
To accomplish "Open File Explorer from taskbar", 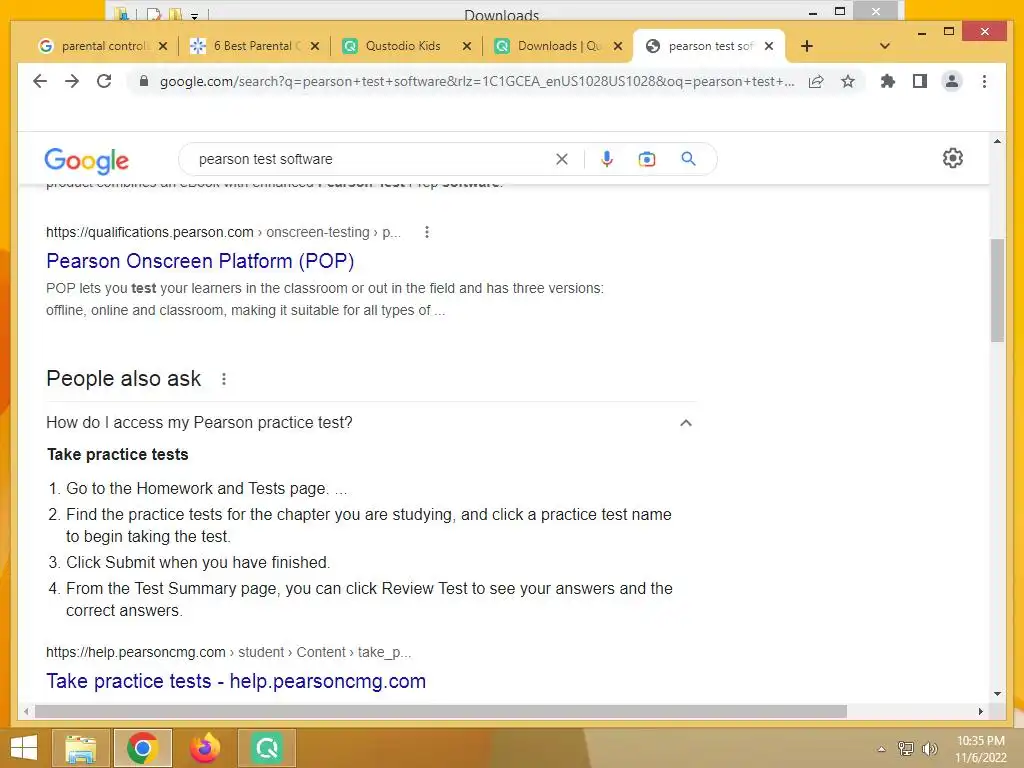I will (80, 748).
